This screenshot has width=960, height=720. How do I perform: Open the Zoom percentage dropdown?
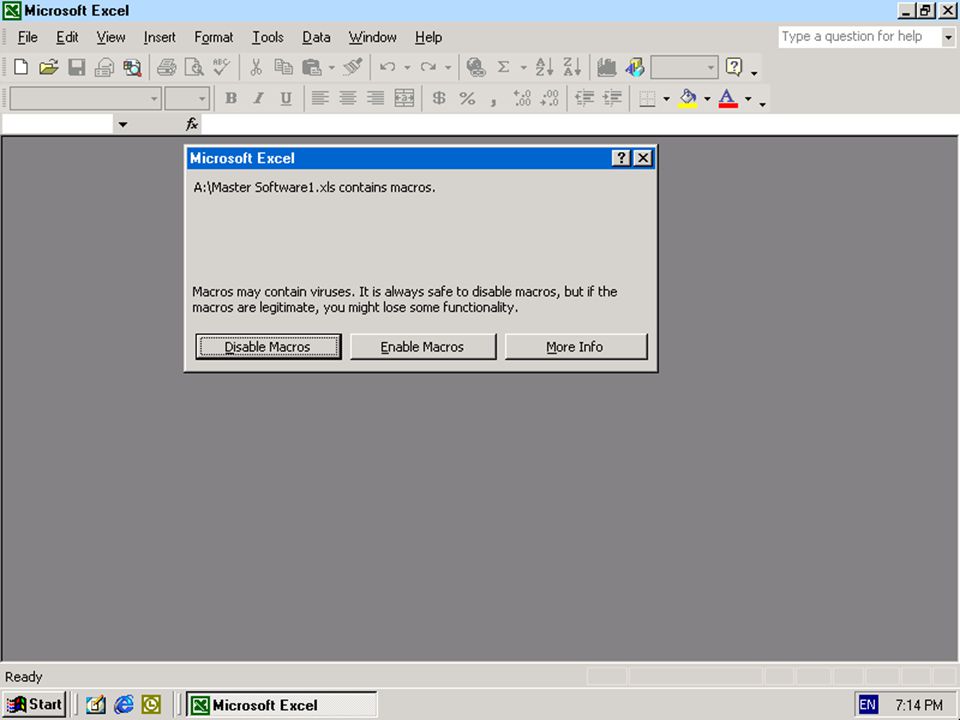pyautogui.click(x=710, y=67)
